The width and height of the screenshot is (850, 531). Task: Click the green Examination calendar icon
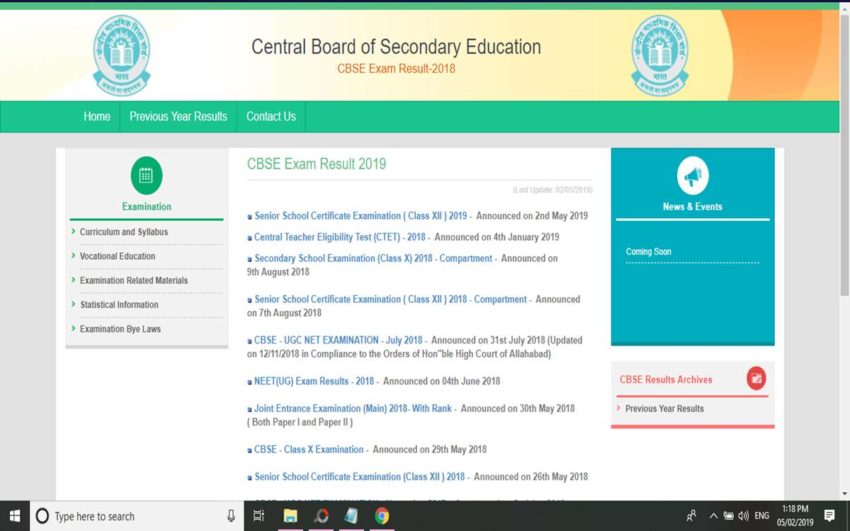(x=146, y=176)
